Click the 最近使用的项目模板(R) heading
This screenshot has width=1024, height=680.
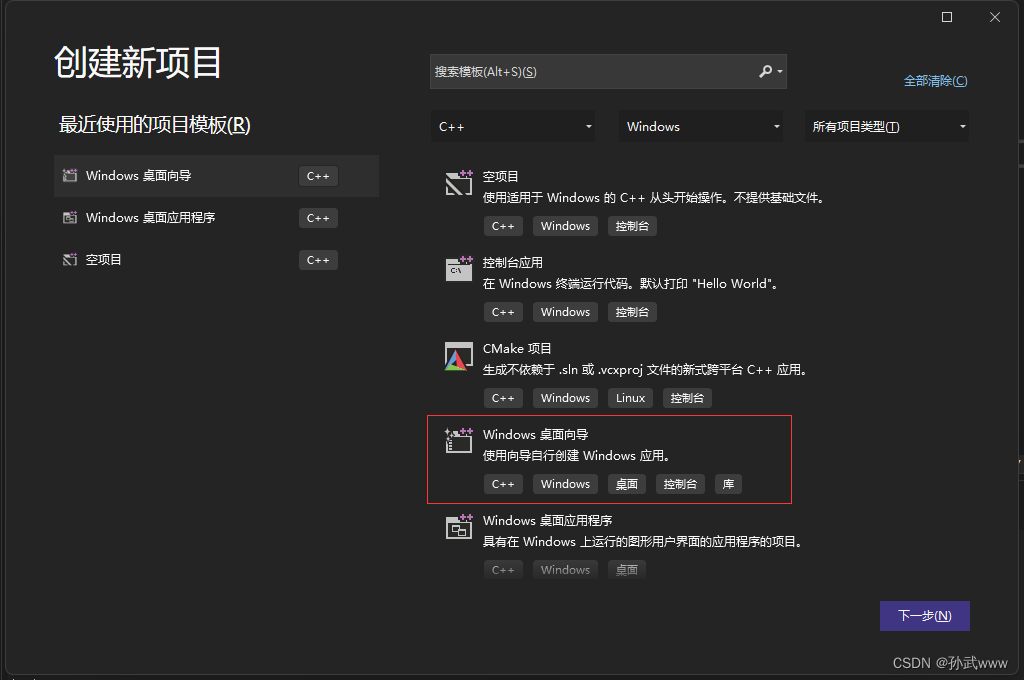click(x=155, y=124)
